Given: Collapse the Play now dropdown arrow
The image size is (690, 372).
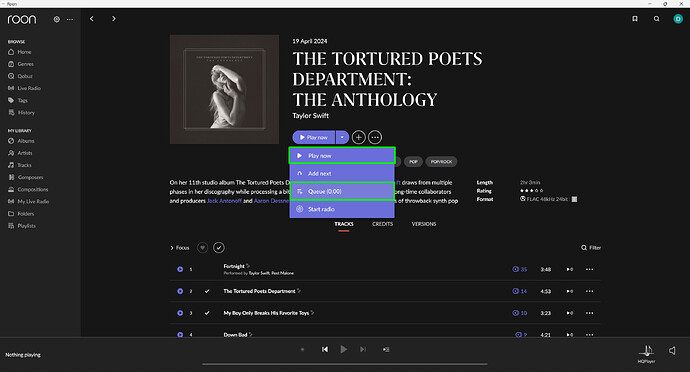Looking at the screenshot, I should 342,137.
